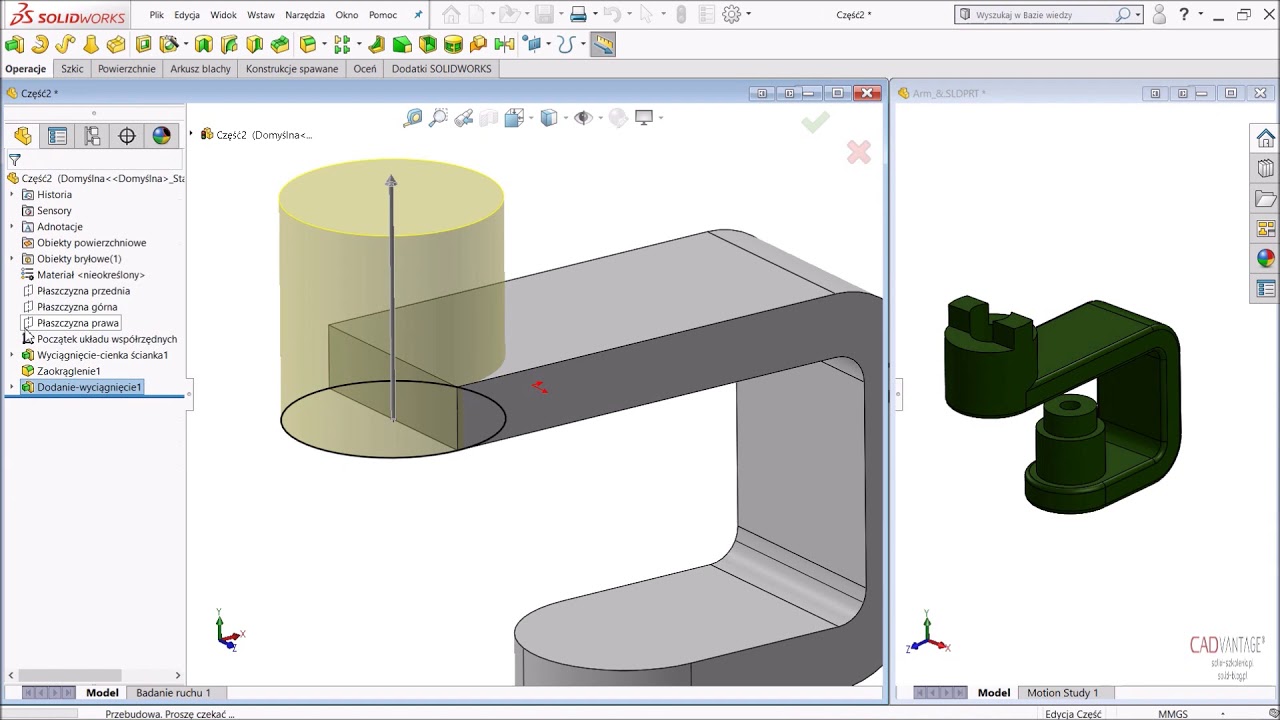The height and width of the screenshot is (720, 1280).
Task: Select the Lofted Boss/Base tool
Action: click(91, 44)
